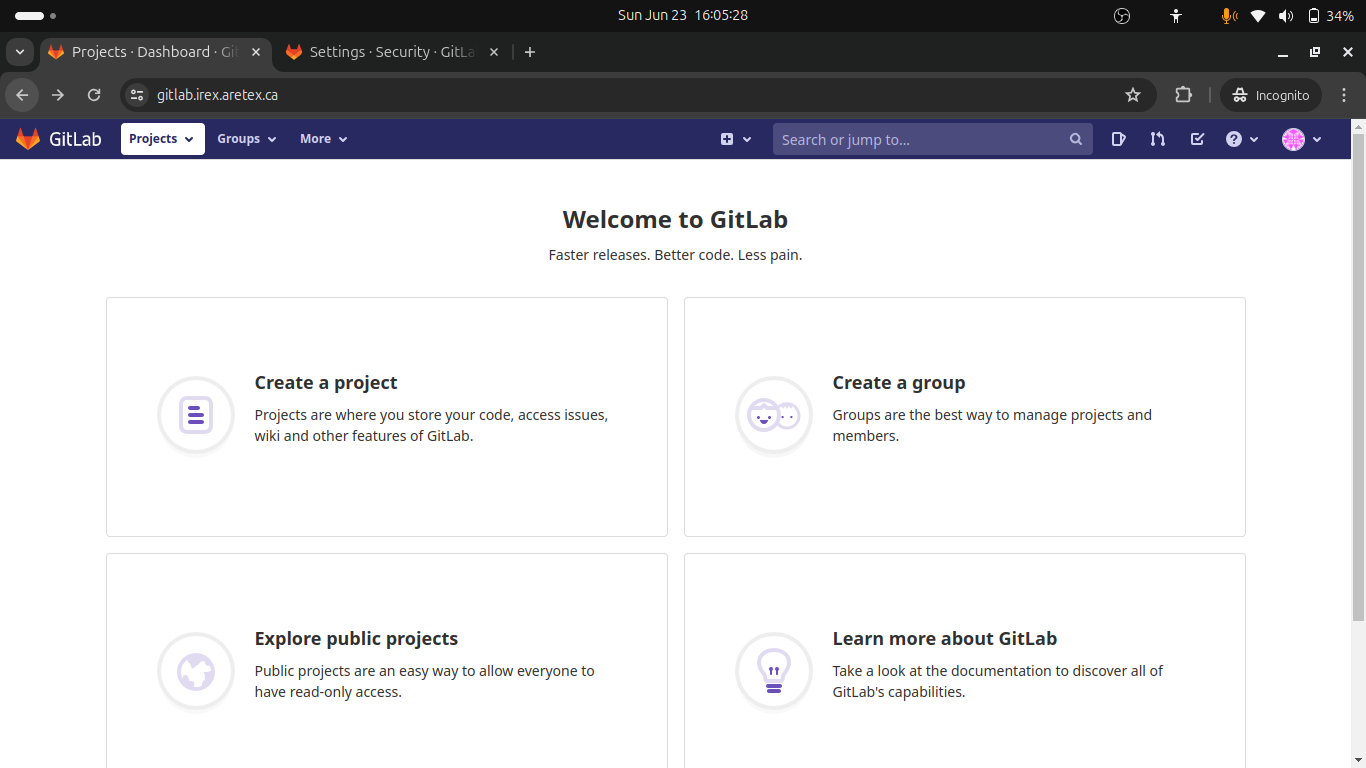The image size is (1366, 768).
Task: Click the Create a project card heading
Action: pos(326,383)
